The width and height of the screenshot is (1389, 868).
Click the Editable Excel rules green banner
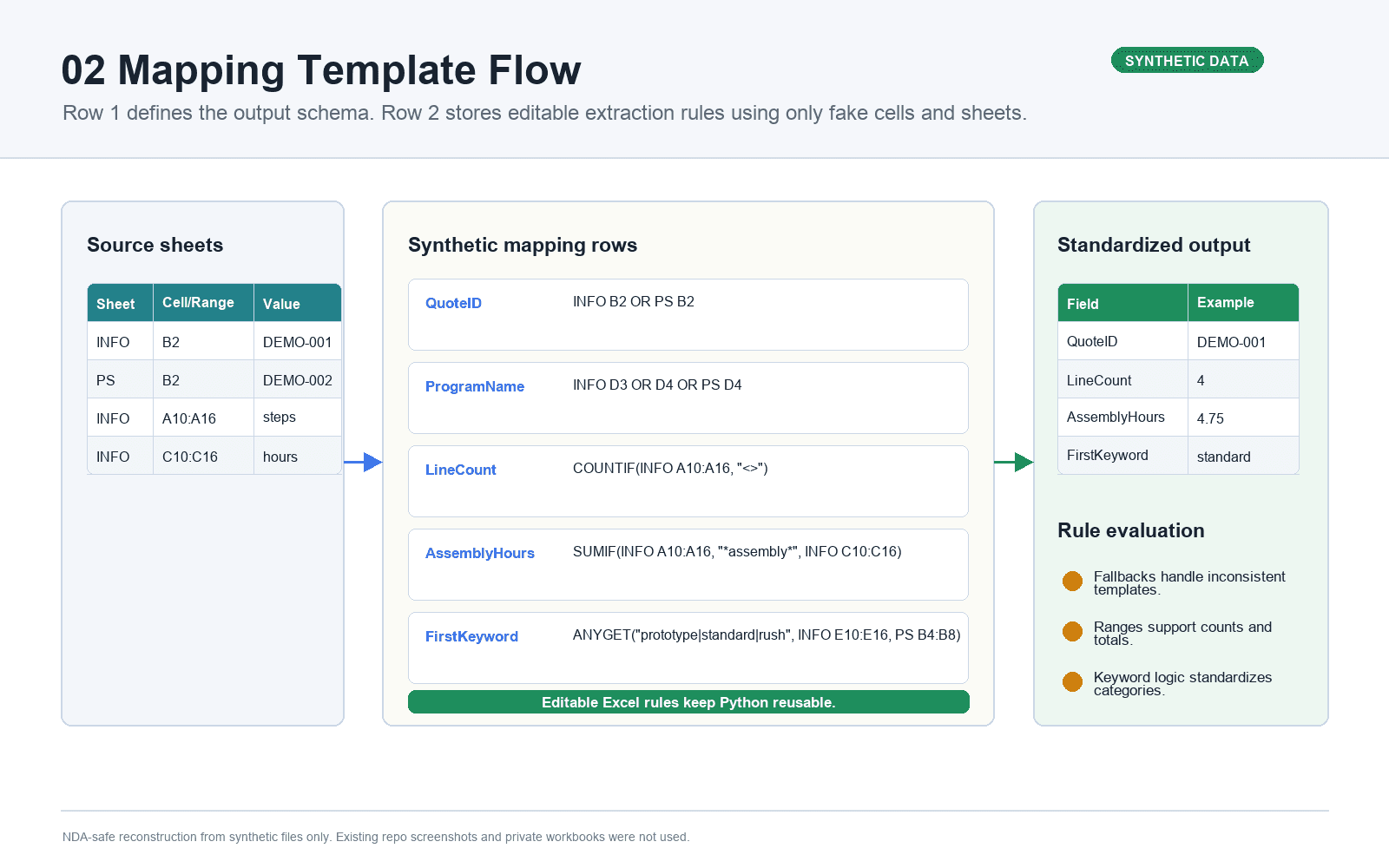688,702
